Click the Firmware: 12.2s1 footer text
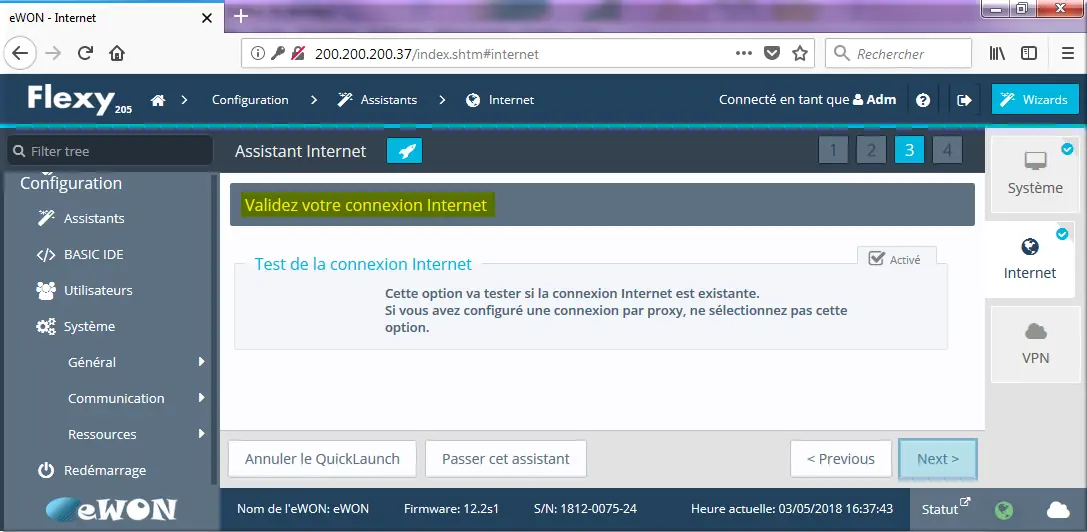Screen dimensions: 1087x532 point(451,508)
